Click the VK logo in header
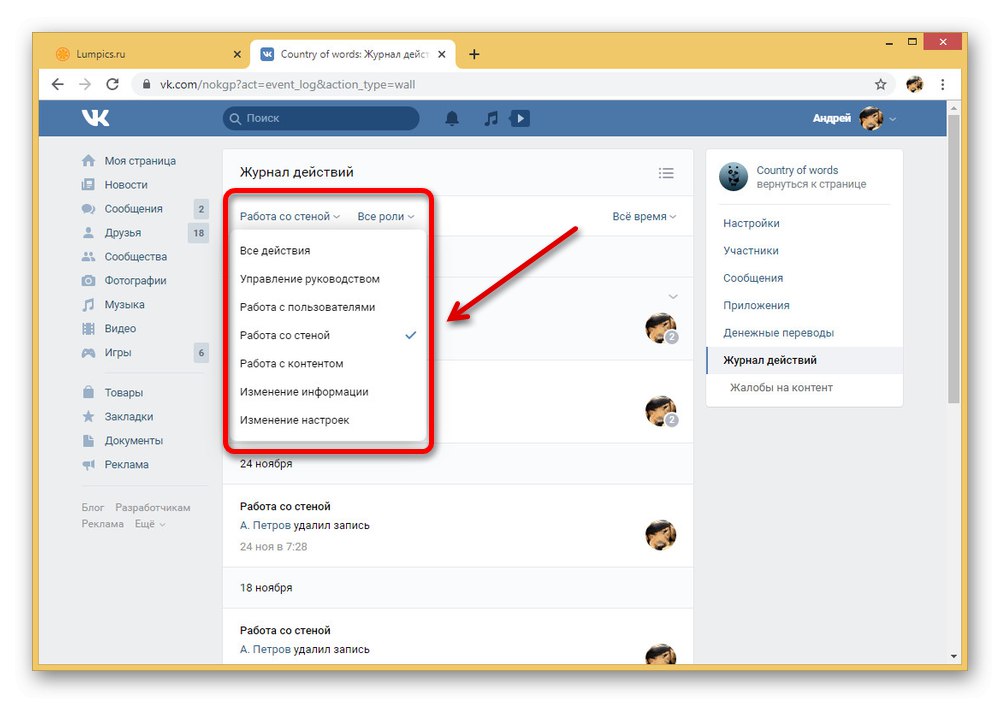1000x703 pixels. pos(96,118)
